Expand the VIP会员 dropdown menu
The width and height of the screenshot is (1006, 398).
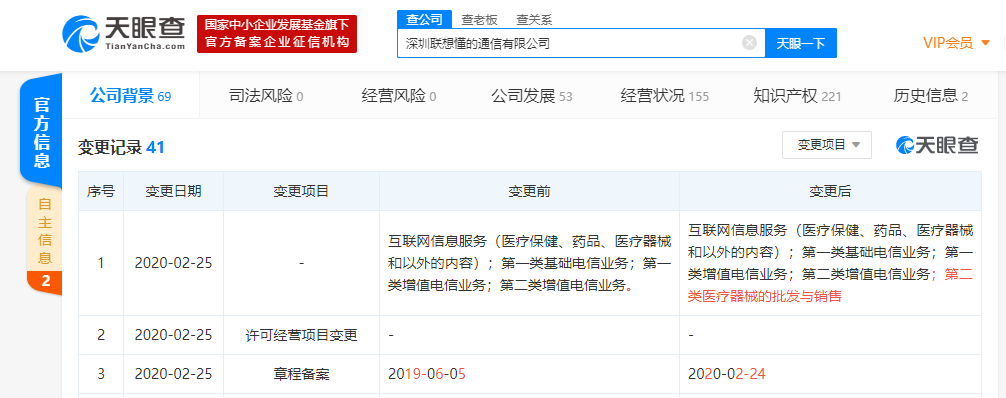[x=956, y=43]
